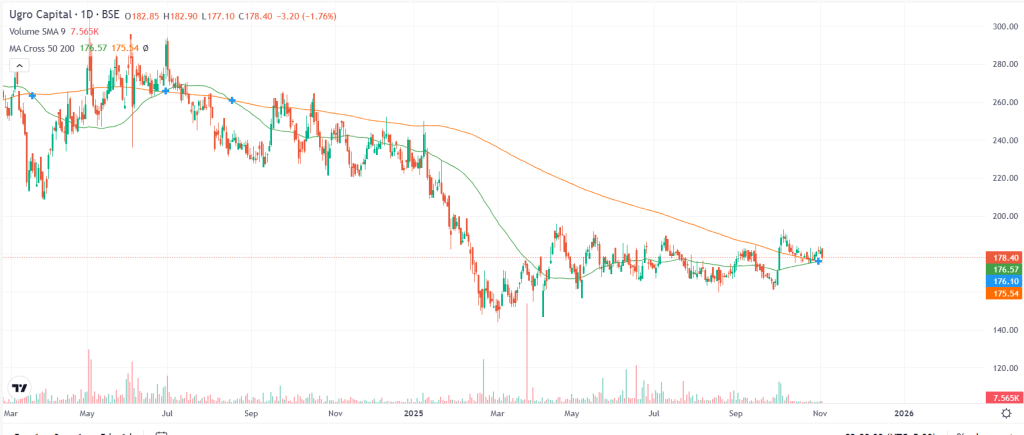Click the orange 175.54 value in MA Cross legend
Viewport: 1024px width, 435px height.
(x=127, y=48)
